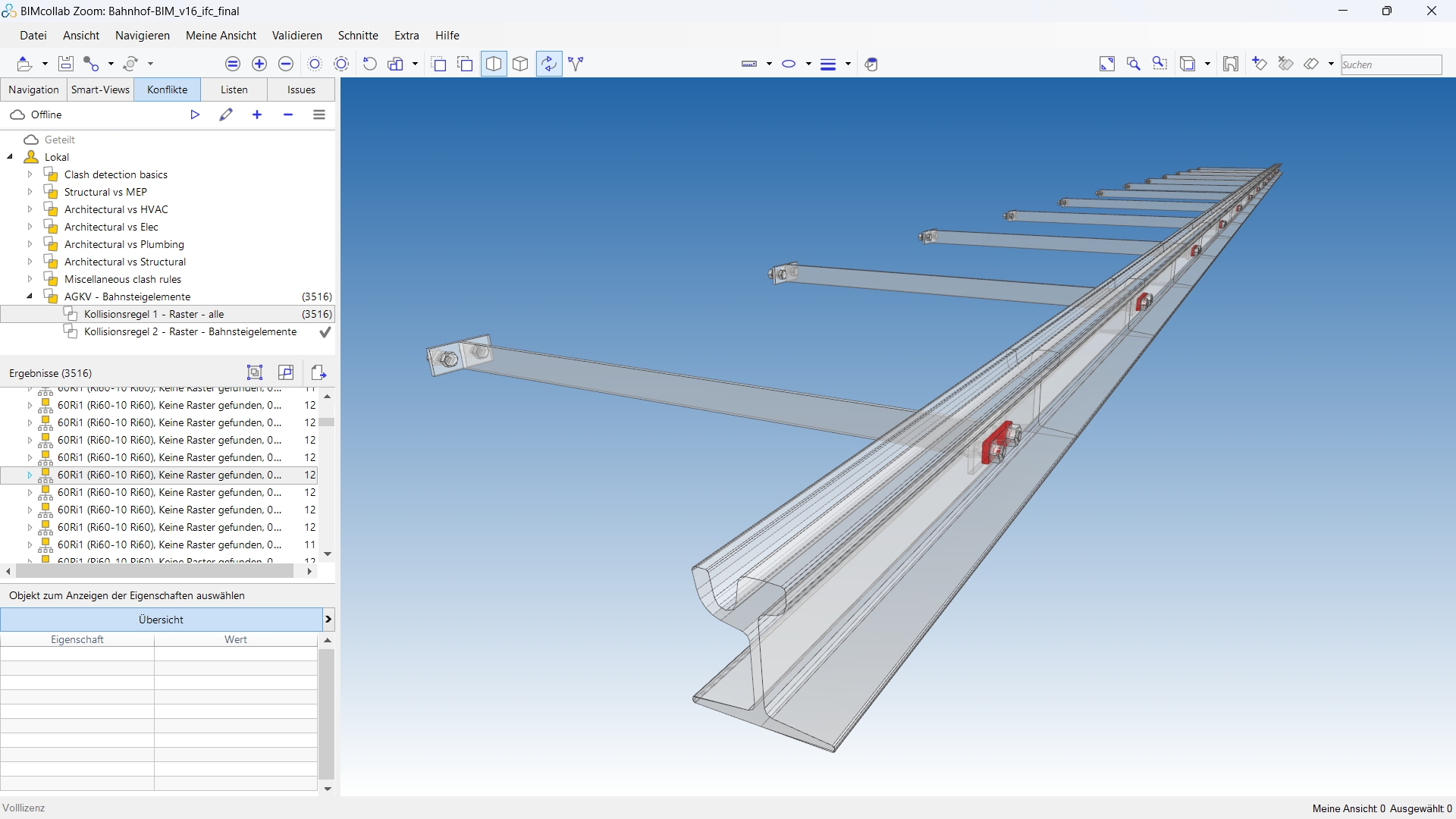The width and height of the screenshot is (1456, 819).
Task: Click the measure ruler tool icon
Action: click(x=749, y=64)
